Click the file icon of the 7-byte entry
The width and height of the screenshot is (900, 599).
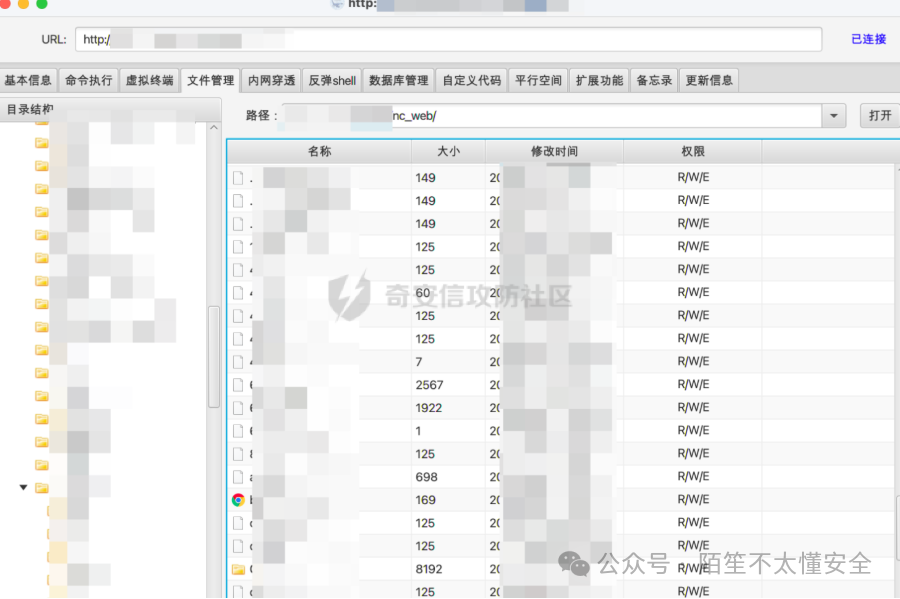[237, 361]
